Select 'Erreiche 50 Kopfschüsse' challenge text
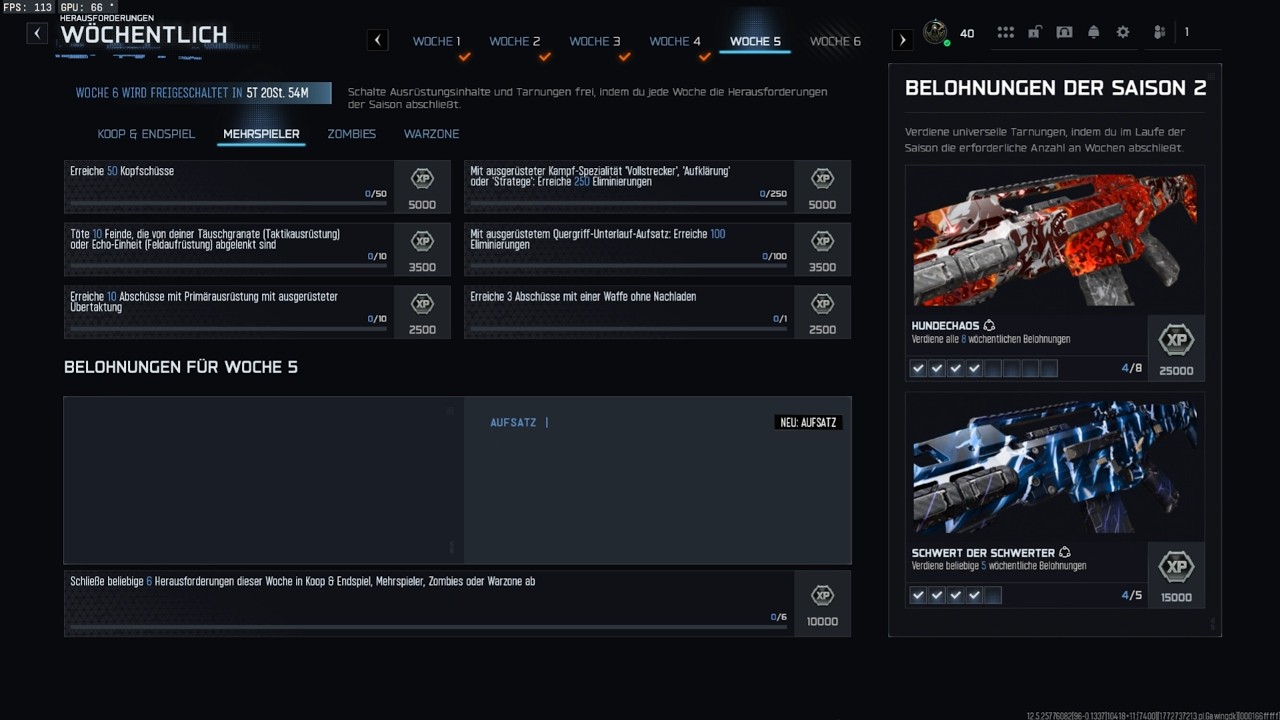Screen dimensions: 1280x720 [x=122, y=171]
